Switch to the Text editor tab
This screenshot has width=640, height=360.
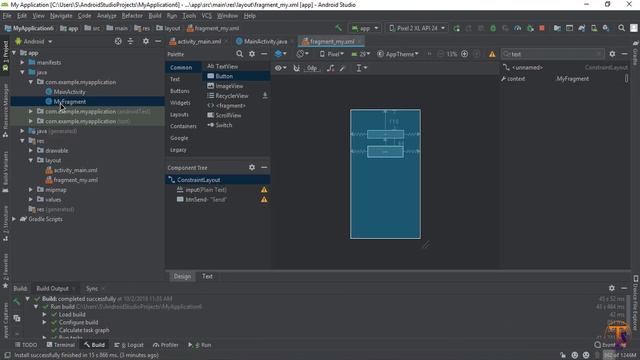(x=207, y=276)
